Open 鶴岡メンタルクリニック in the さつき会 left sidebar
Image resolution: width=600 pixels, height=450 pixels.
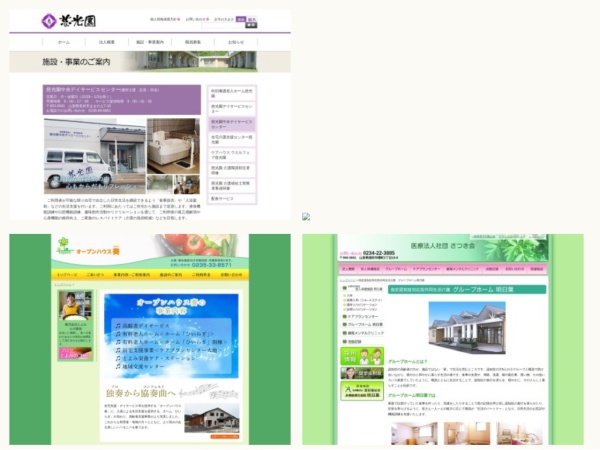(x=363, y=333)
